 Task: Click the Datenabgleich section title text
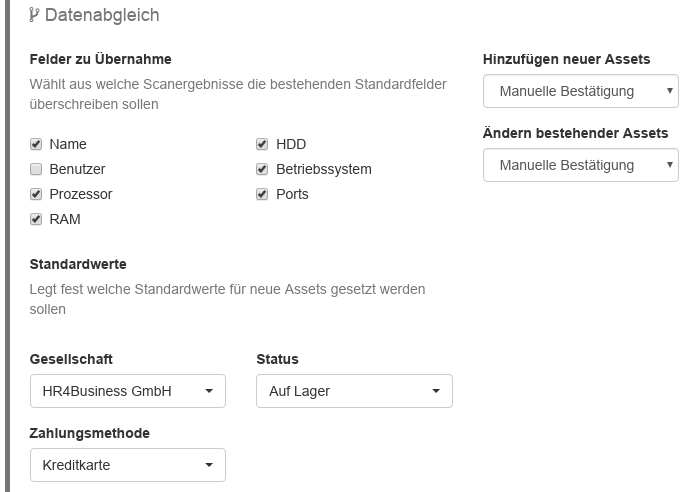click(101, 16)
